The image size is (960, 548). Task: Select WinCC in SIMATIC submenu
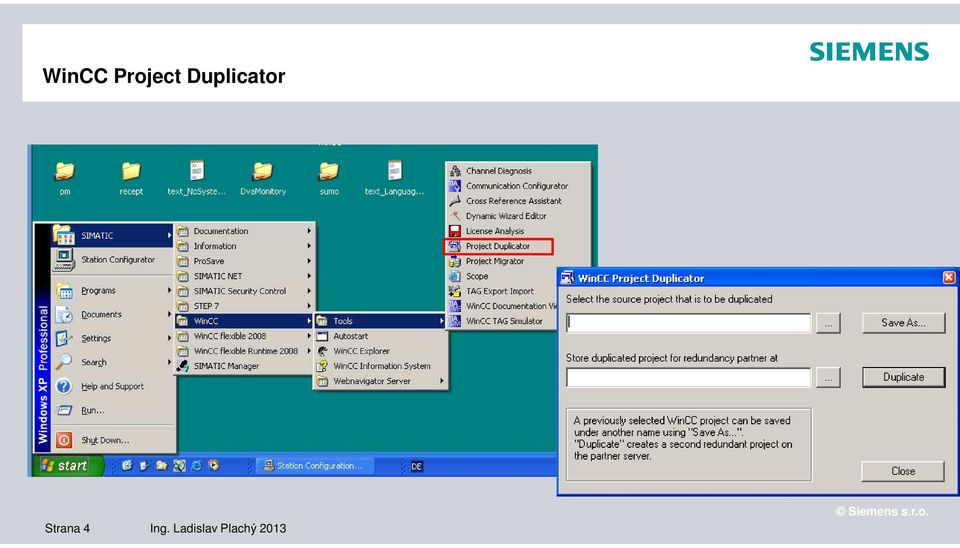pos(245,321)
